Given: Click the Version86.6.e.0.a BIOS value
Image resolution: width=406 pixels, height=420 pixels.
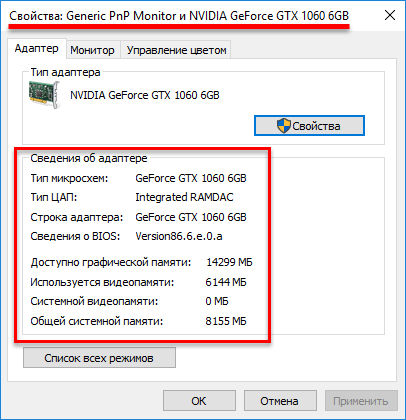Looking at the screenshot, I should click(179, 236).
